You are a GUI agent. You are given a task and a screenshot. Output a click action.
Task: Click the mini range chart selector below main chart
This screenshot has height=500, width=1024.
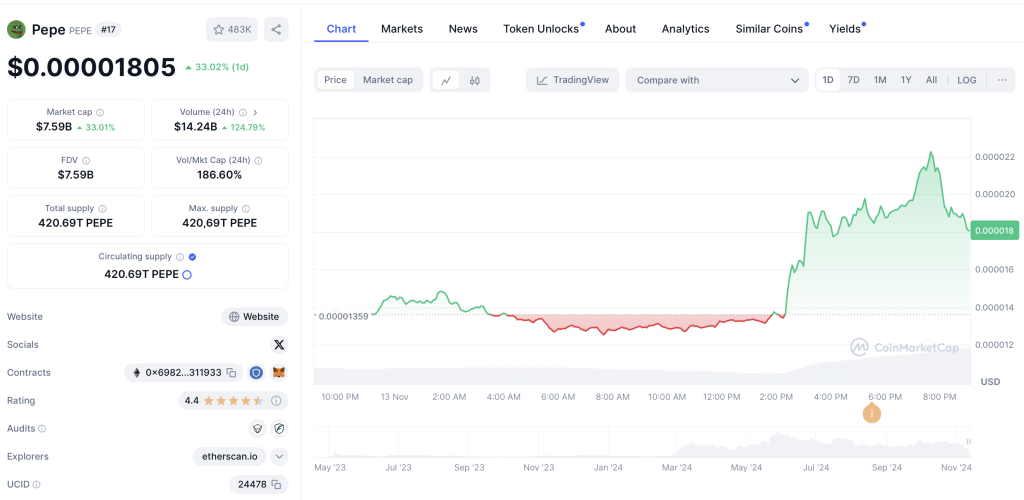[643, 444]
